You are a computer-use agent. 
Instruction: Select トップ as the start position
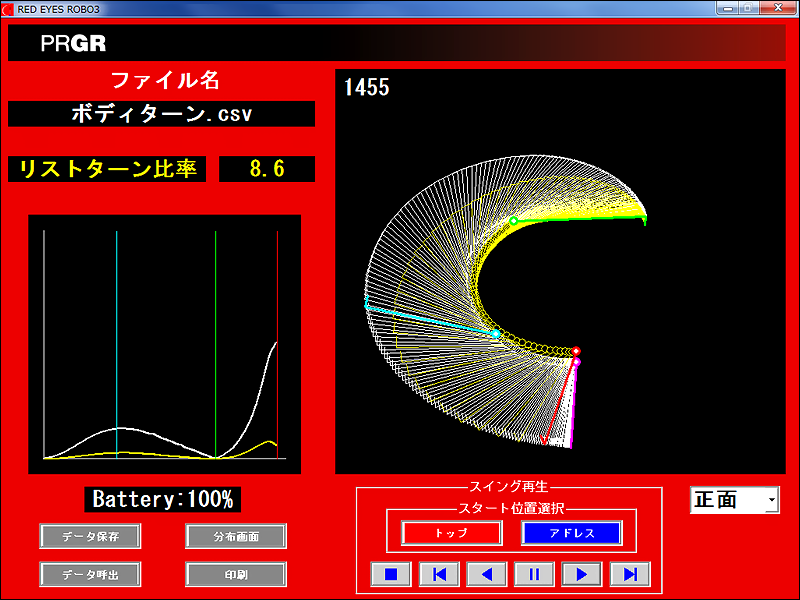point(451,533)
